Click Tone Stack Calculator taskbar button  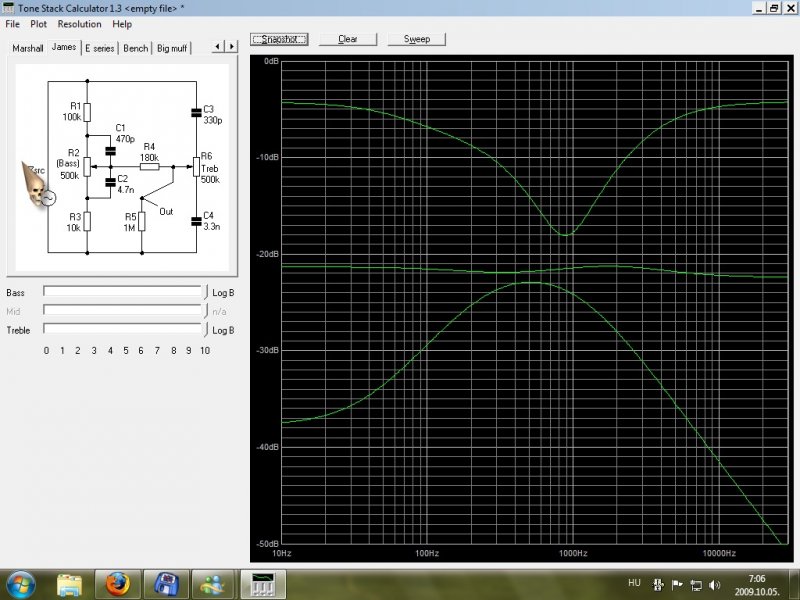pos(263,585)
